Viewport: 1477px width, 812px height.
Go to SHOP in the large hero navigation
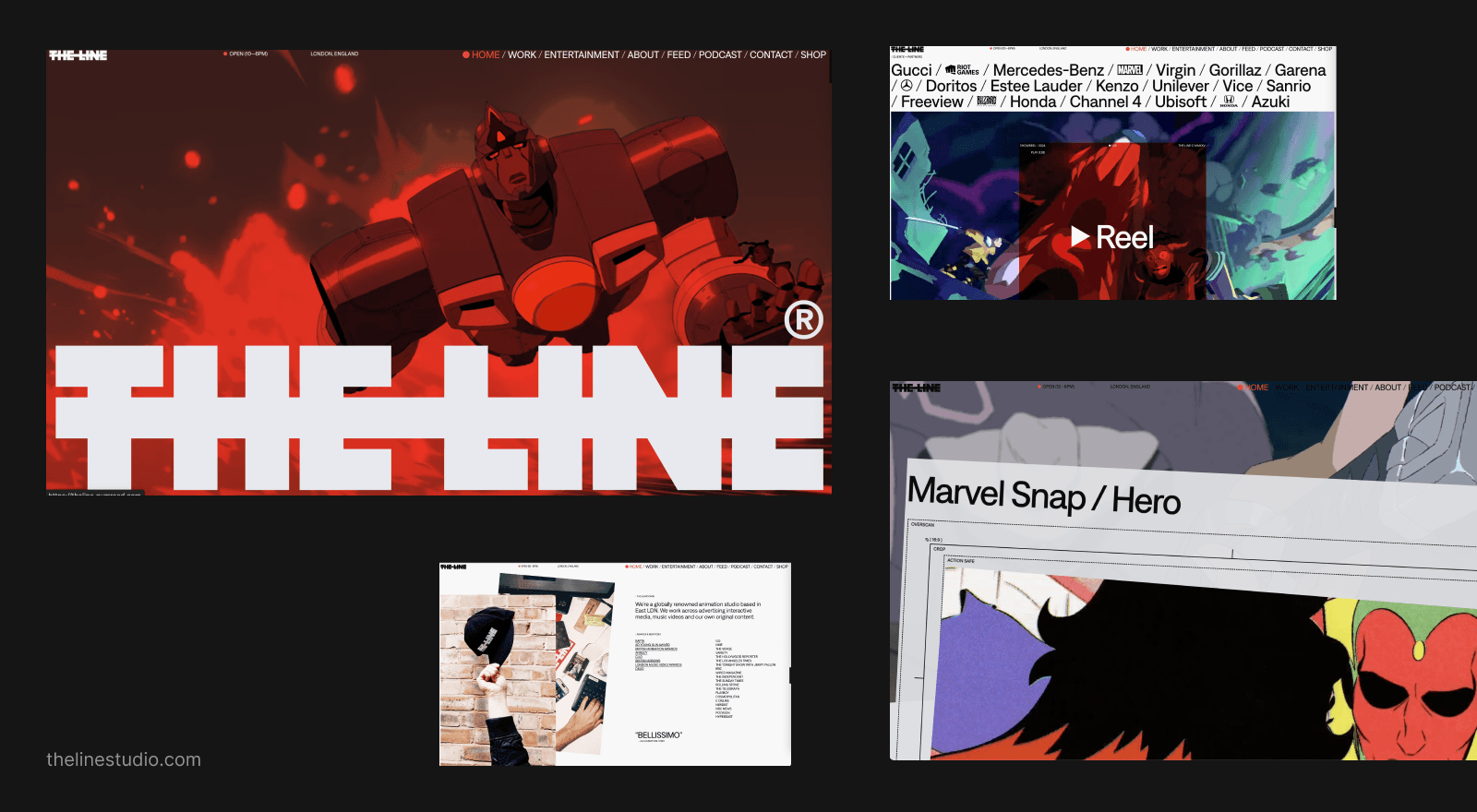813,55
